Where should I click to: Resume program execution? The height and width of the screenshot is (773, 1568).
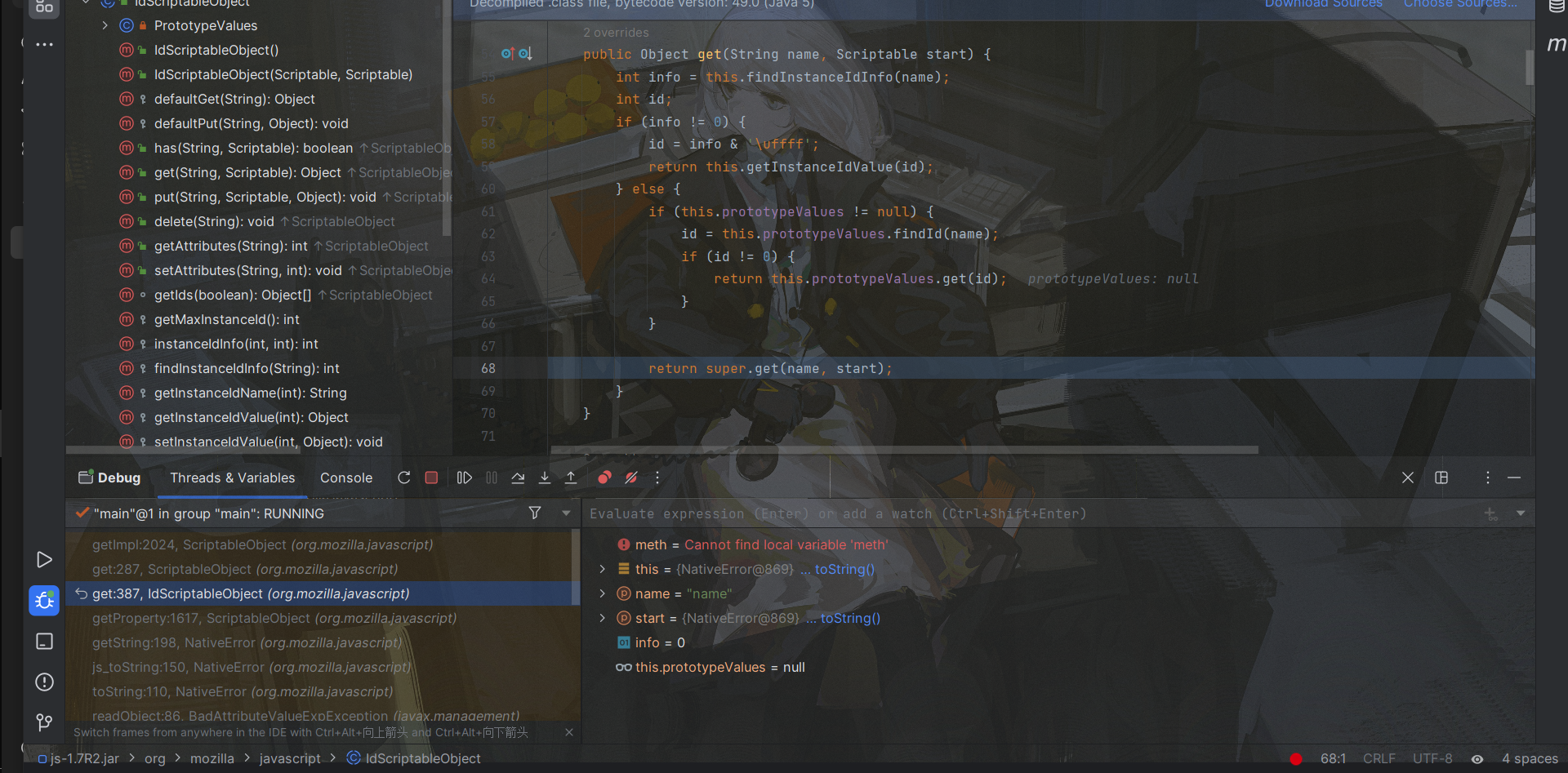(x=464, y=478)
